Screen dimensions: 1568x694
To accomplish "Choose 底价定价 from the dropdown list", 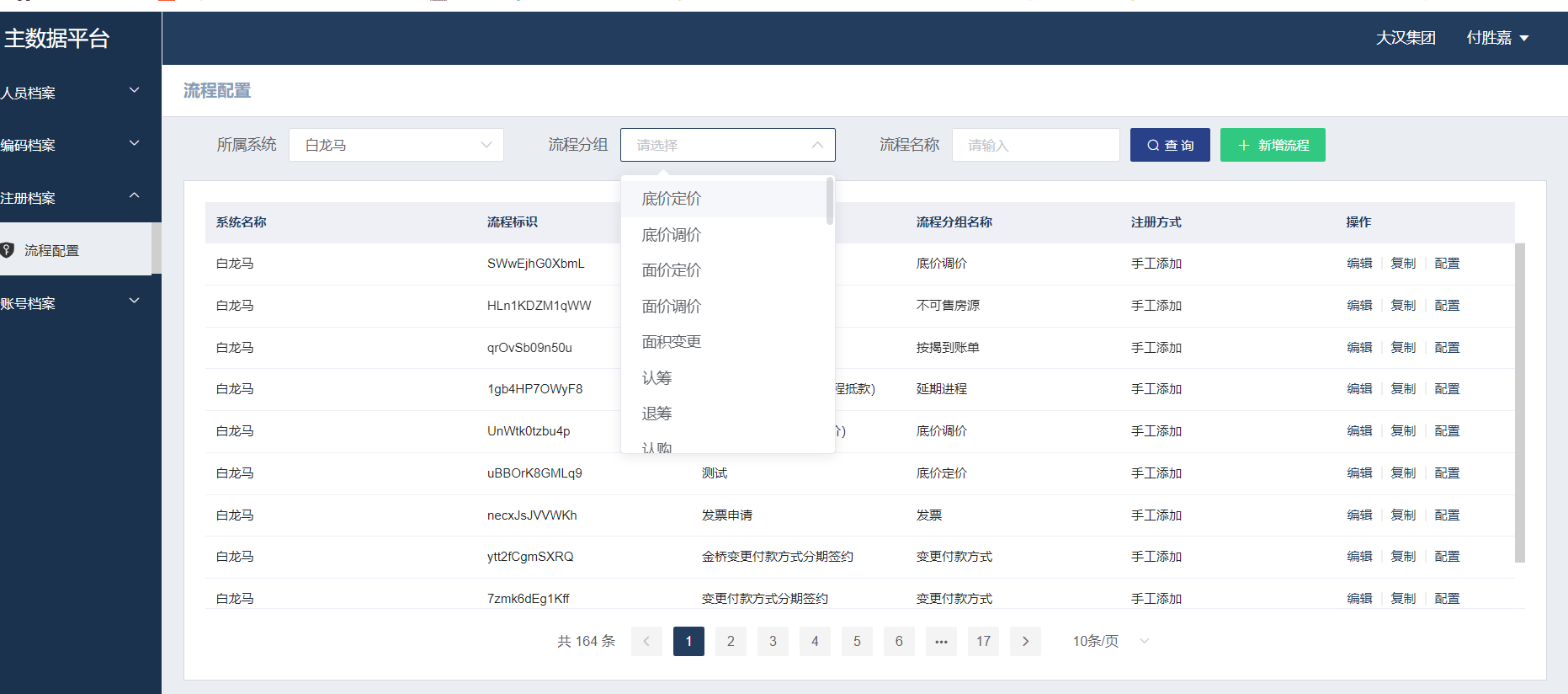I will (724, 199).
